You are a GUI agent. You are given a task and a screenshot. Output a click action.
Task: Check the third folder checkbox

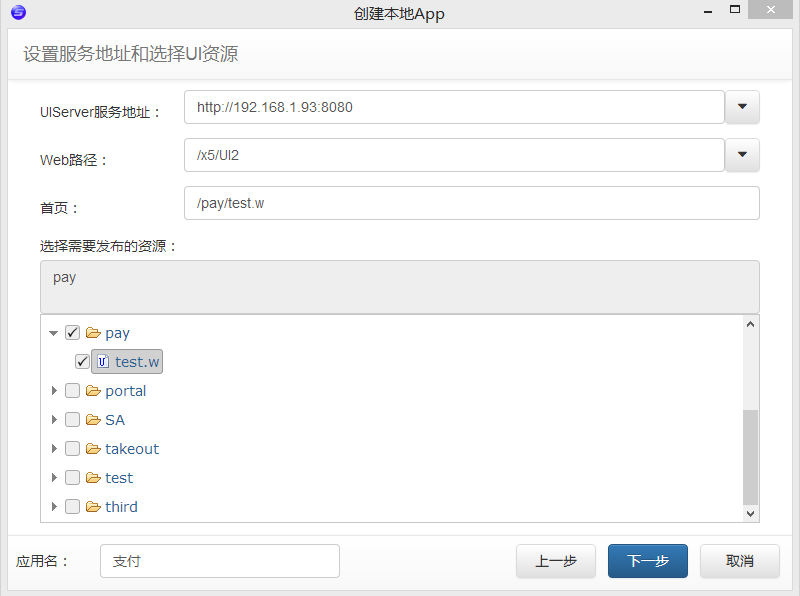(x=72, y=507)
